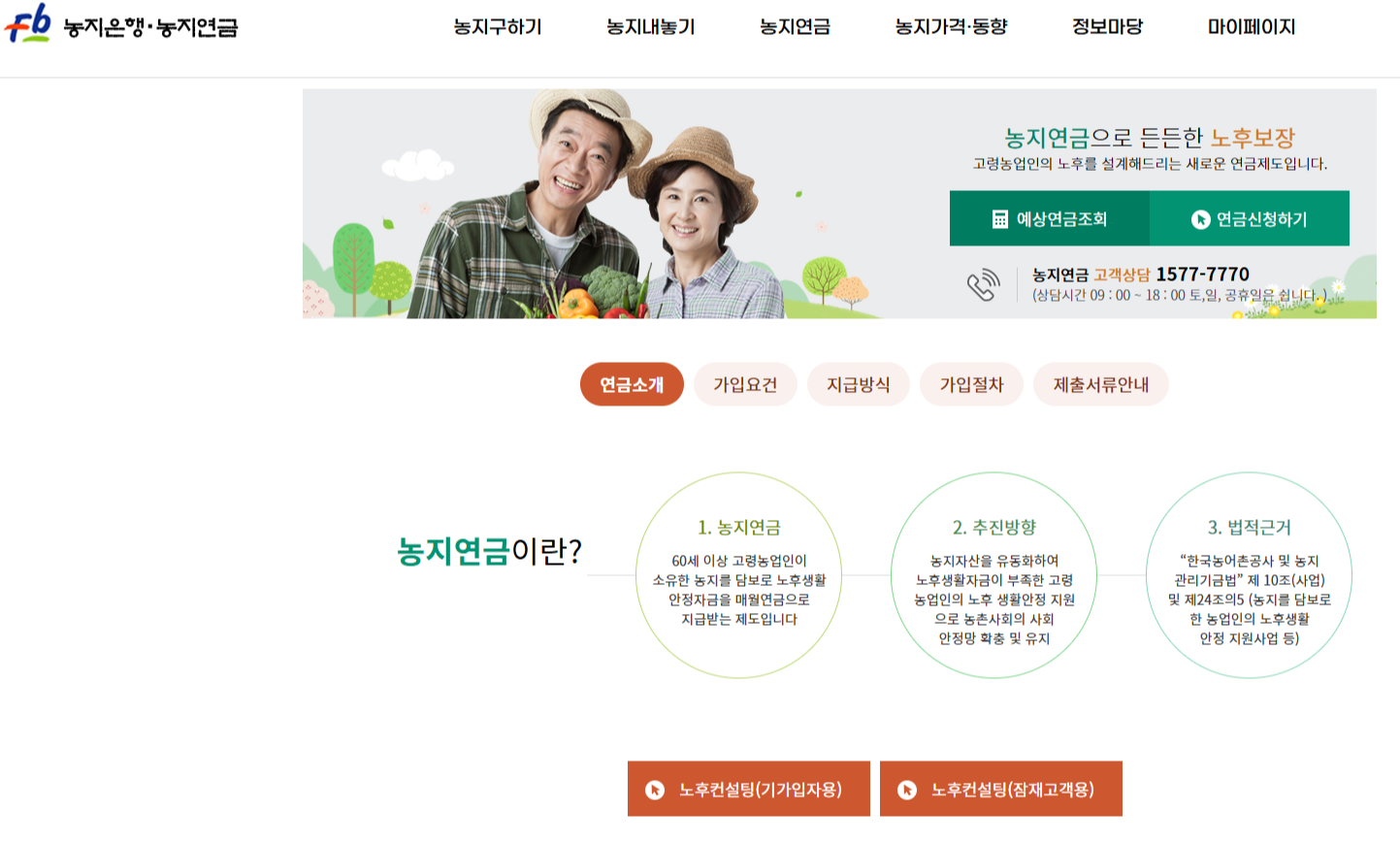1400x843 pixels.
Task: Click the Fb 농지은행 logo icon
Action: (x=27, y=23)
